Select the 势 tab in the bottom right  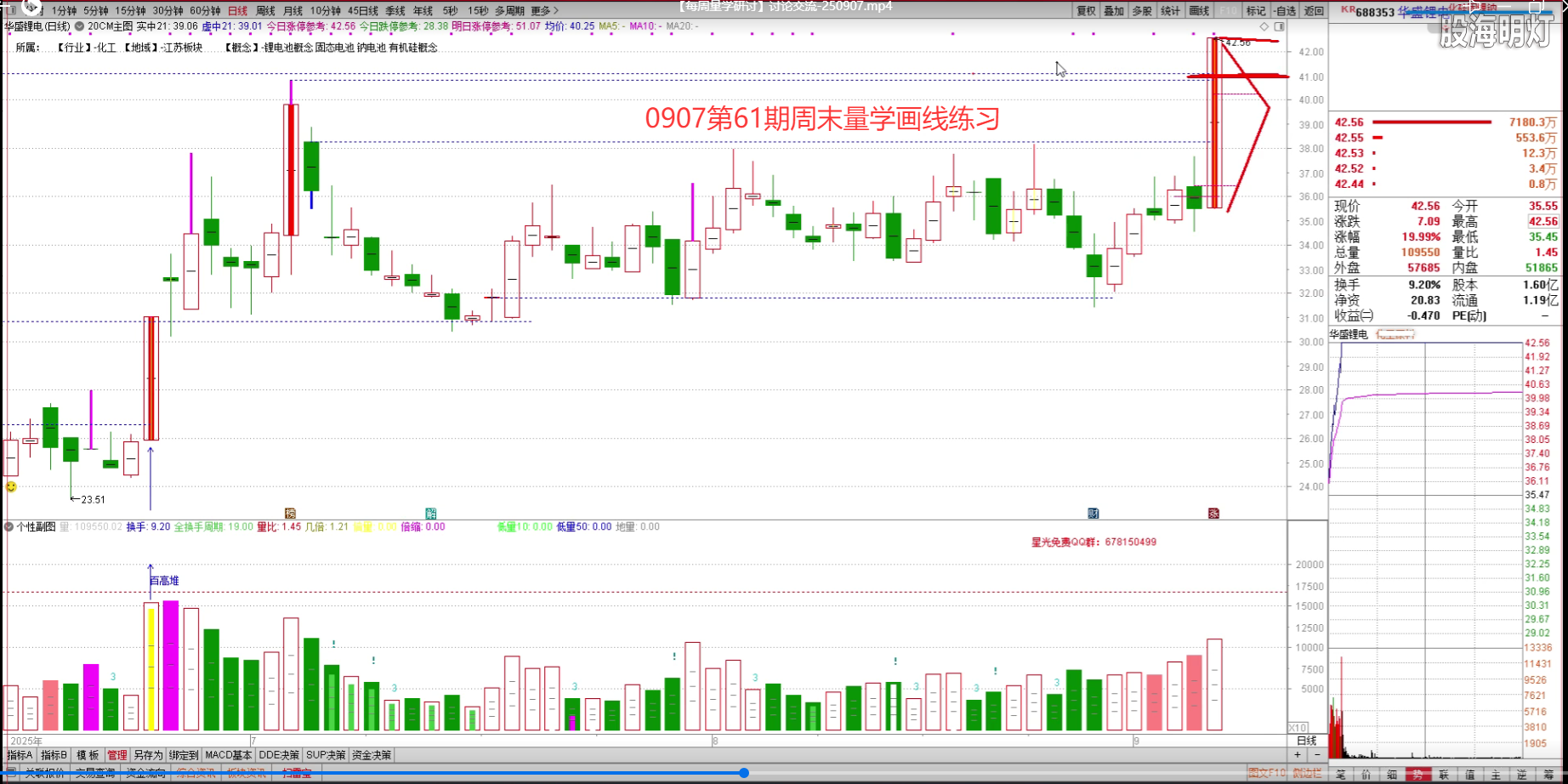(1417, 774)
